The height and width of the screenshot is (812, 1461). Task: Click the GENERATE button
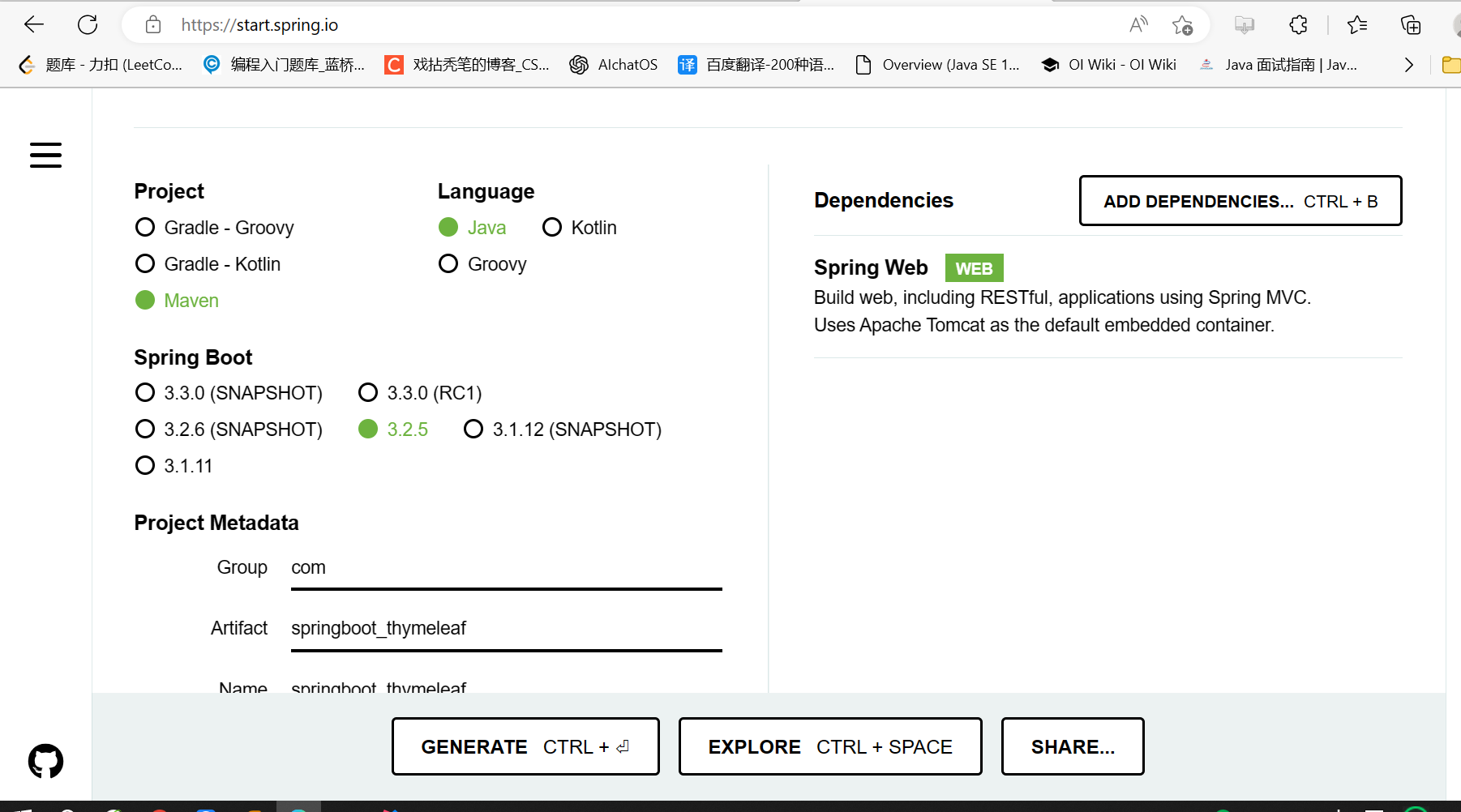click(x=525, y=746)
